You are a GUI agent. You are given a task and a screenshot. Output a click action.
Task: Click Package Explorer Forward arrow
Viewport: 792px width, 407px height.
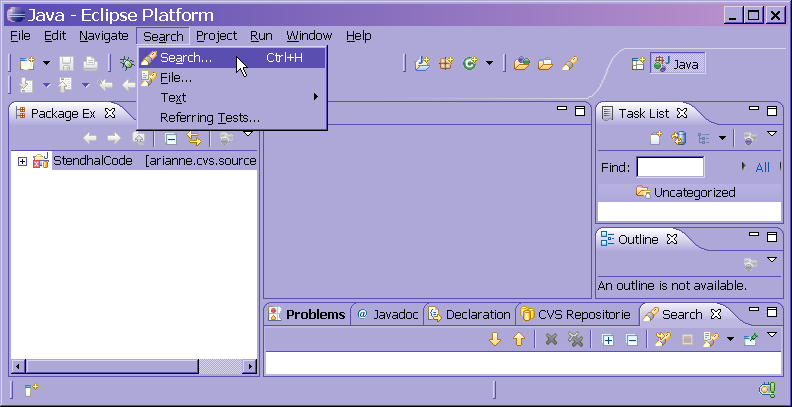(114, 138)
